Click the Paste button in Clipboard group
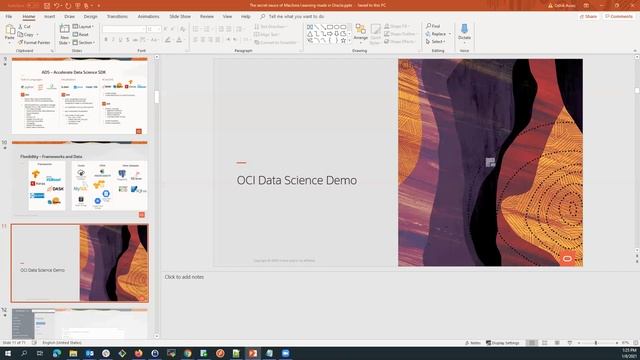Viewport: 640px width, 360px height. [x=9, y=33]
